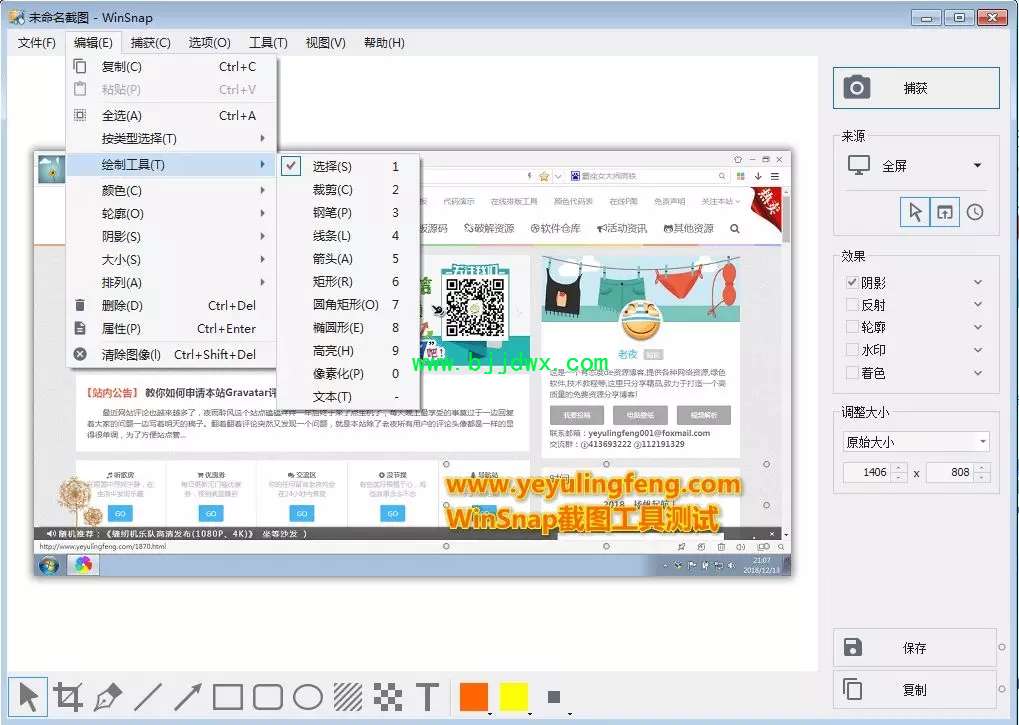Choose 钢笔(P) in drawing tools submenu

[350, 212]
